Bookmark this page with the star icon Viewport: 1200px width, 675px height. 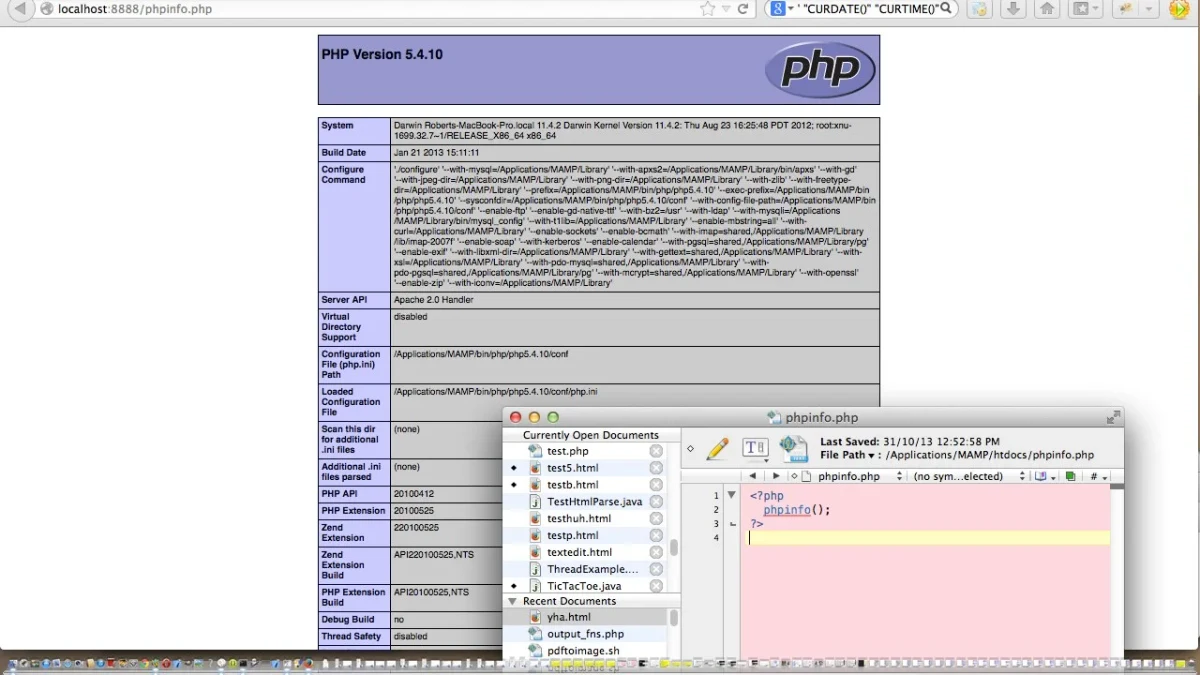point(708,9)
